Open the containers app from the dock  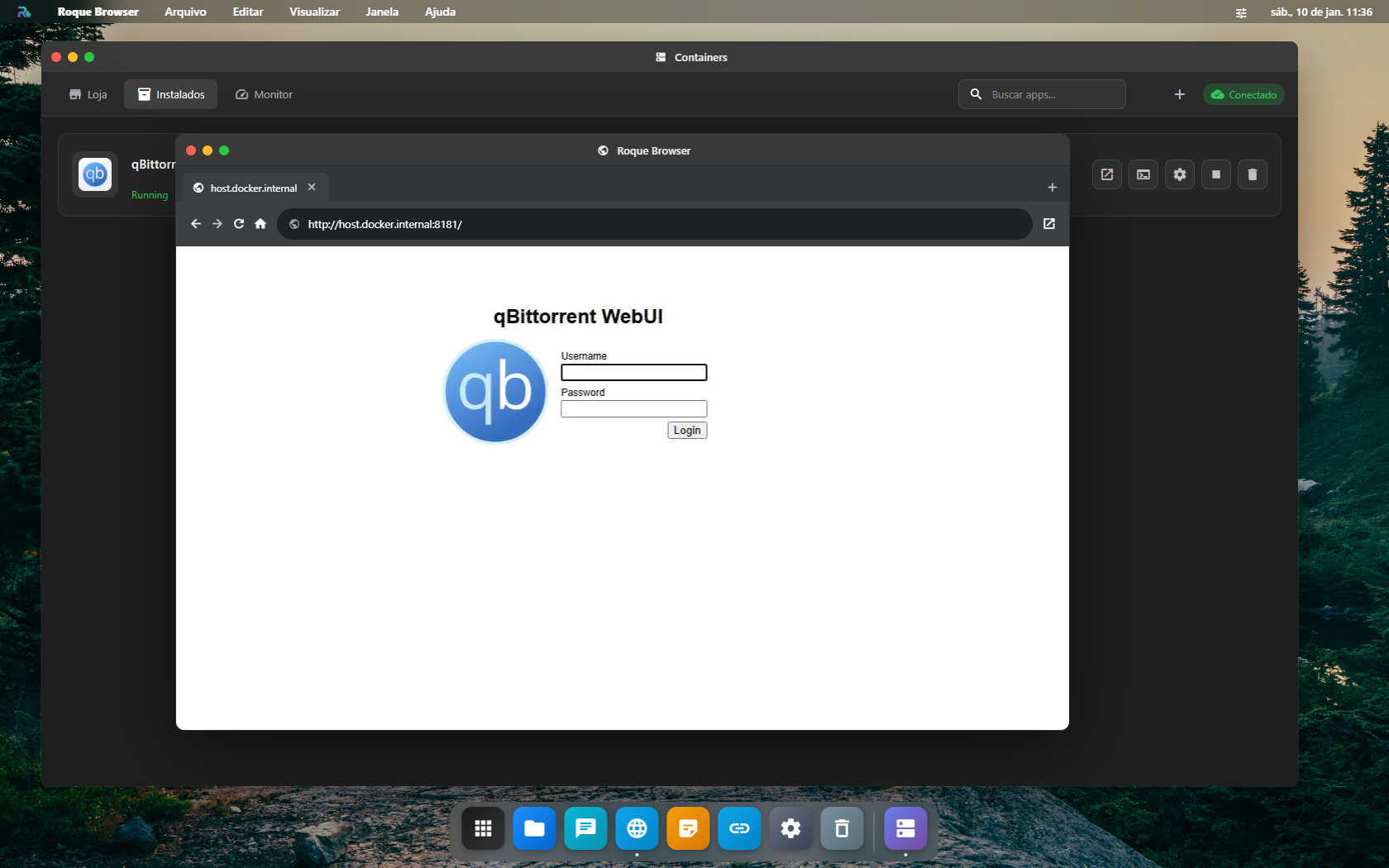click(905, 828)
